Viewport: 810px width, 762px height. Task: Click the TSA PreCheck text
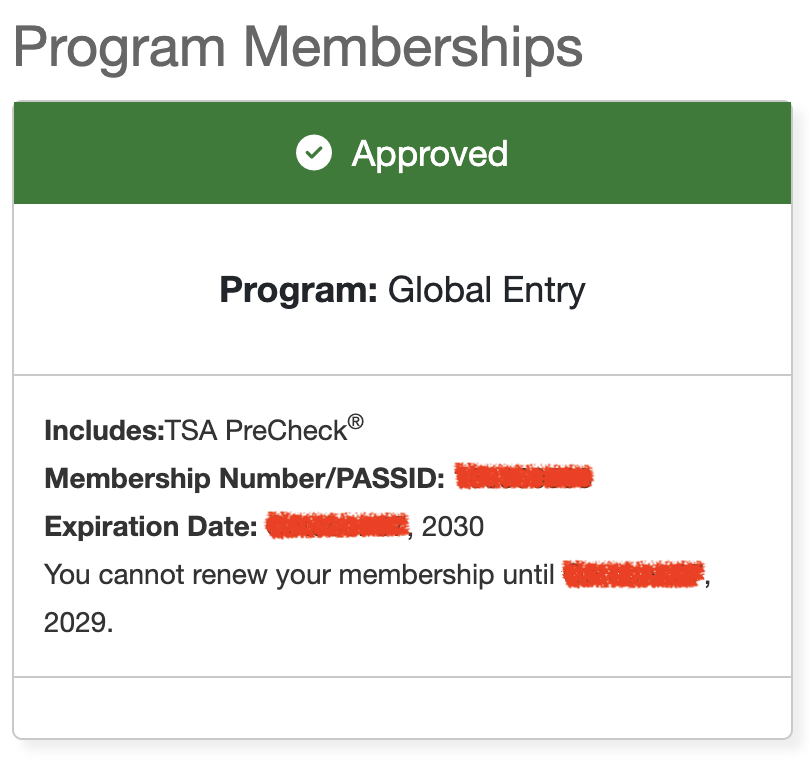coord(256,430)
